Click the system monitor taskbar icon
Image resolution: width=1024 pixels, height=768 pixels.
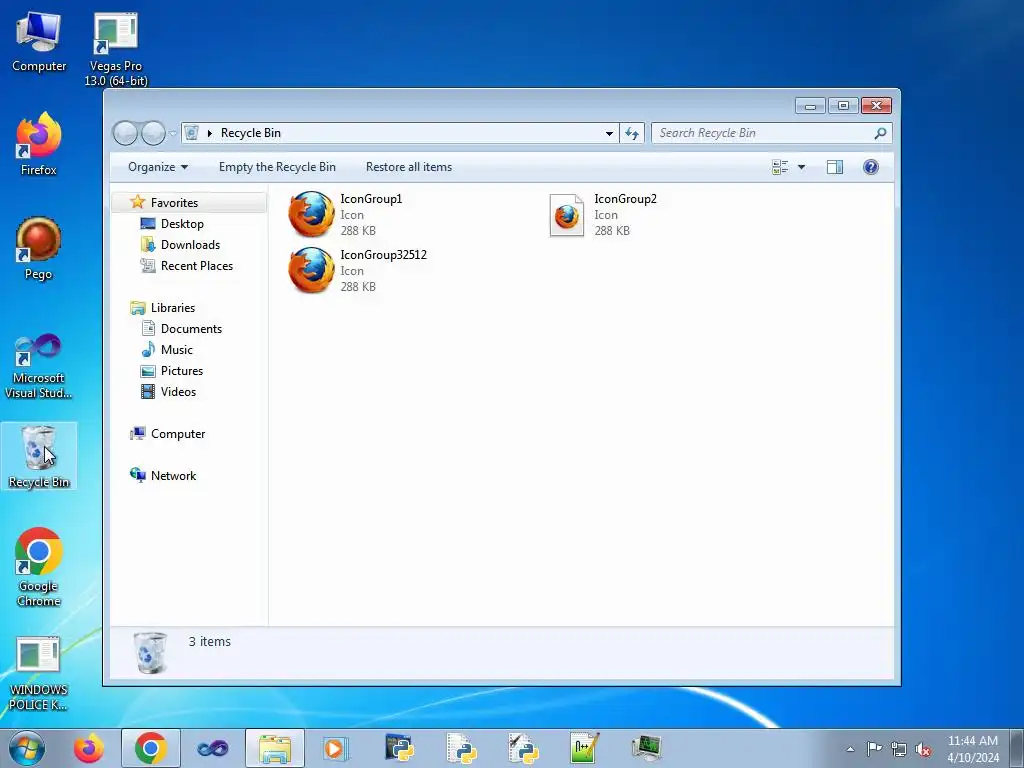point(647,748)
